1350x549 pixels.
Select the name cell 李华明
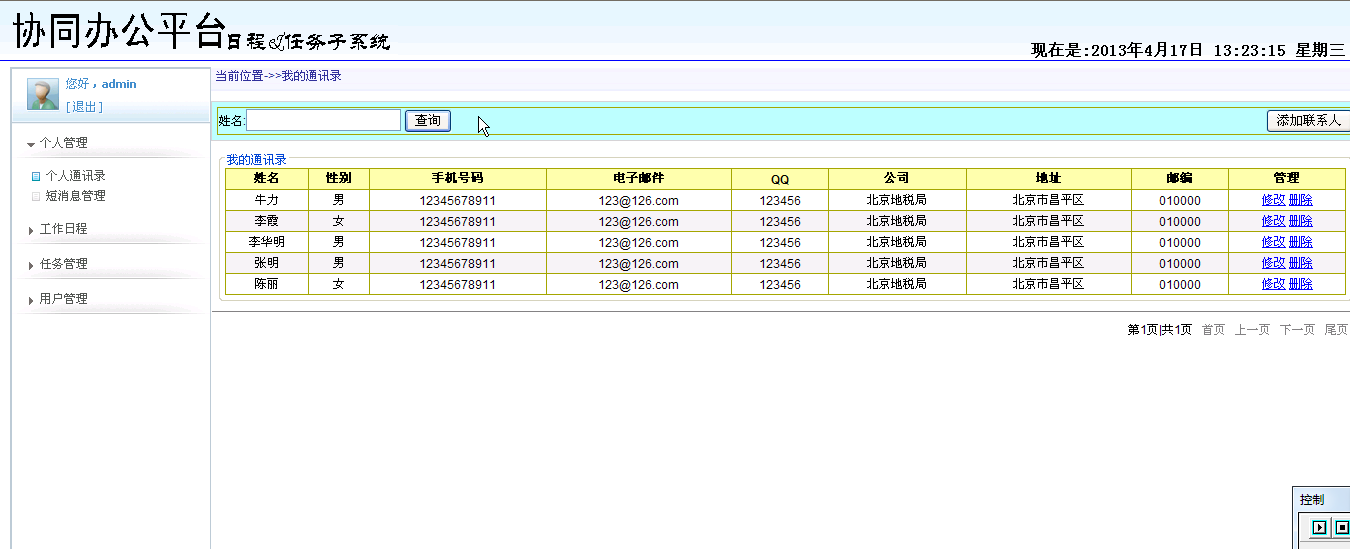(267, 242)
